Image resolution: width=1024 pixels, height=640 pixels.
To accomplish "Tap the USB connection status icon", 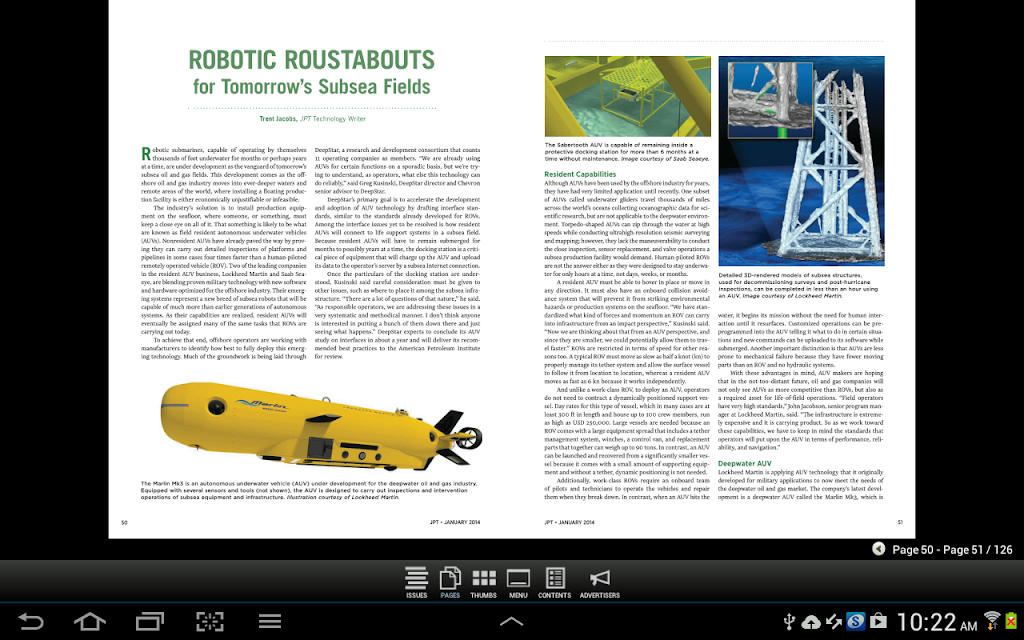I will pos(789,622).
